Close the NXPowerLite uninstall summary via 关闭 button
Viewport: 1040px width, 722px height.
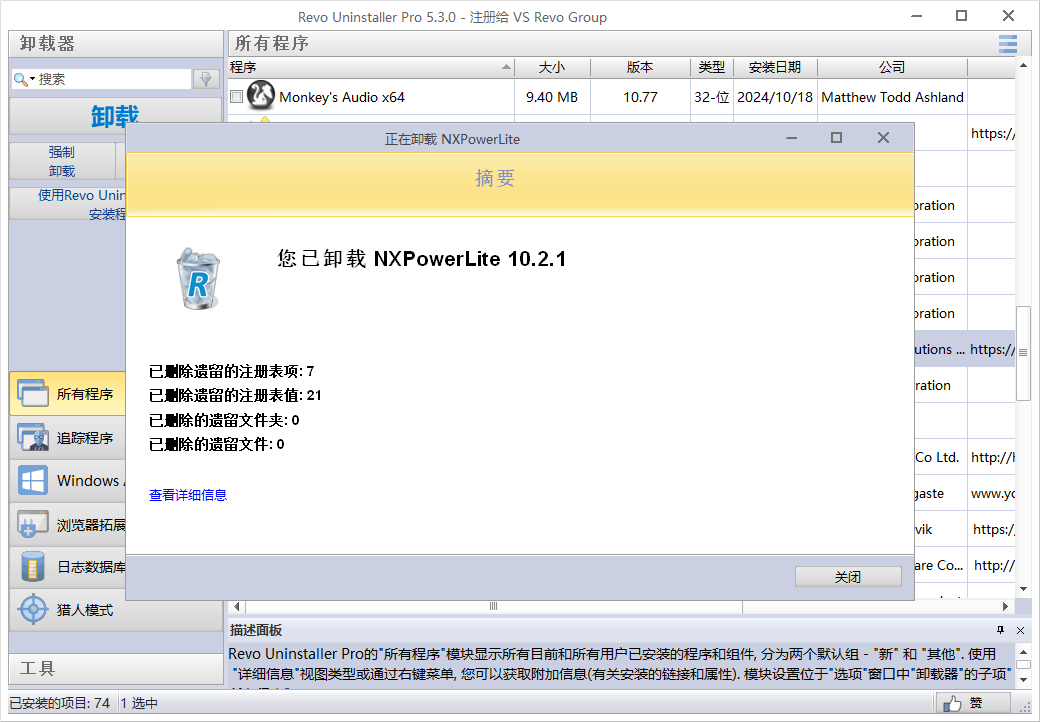[x=848, y=576]
